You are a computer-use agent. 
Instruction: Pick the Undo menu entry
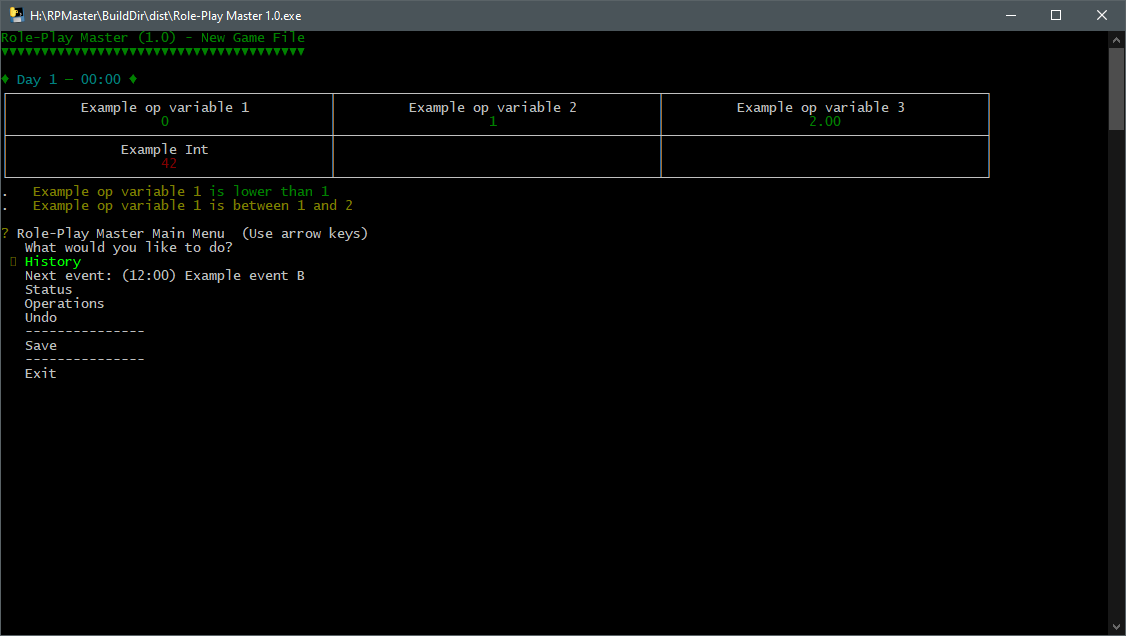click(41, 317)
